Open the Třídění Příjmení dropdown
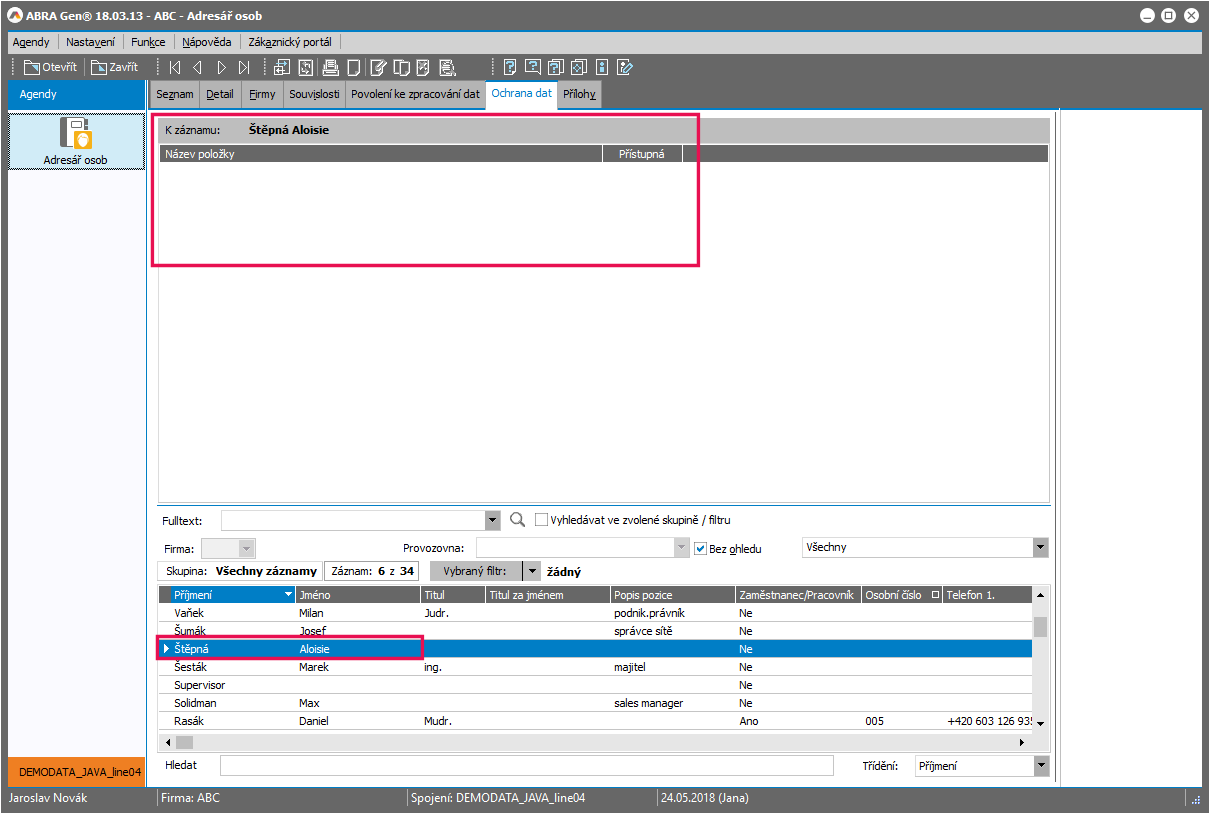 (1040, 766)
